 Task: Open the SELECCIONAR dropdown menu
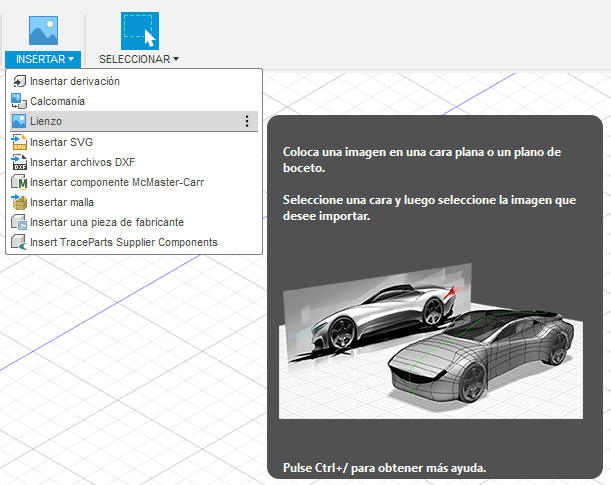[x=139, y=59]
